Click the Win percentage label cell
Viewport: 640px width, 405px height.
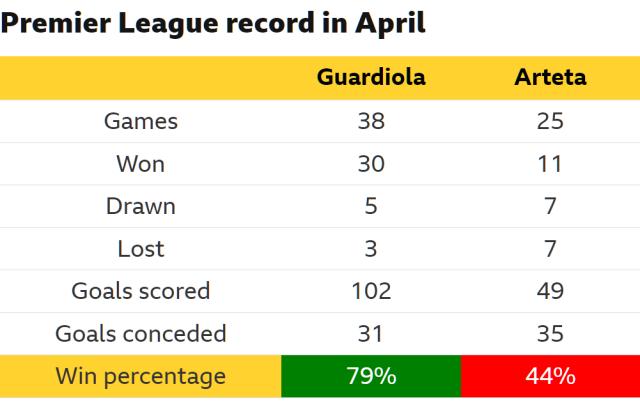tap(141, 377)
